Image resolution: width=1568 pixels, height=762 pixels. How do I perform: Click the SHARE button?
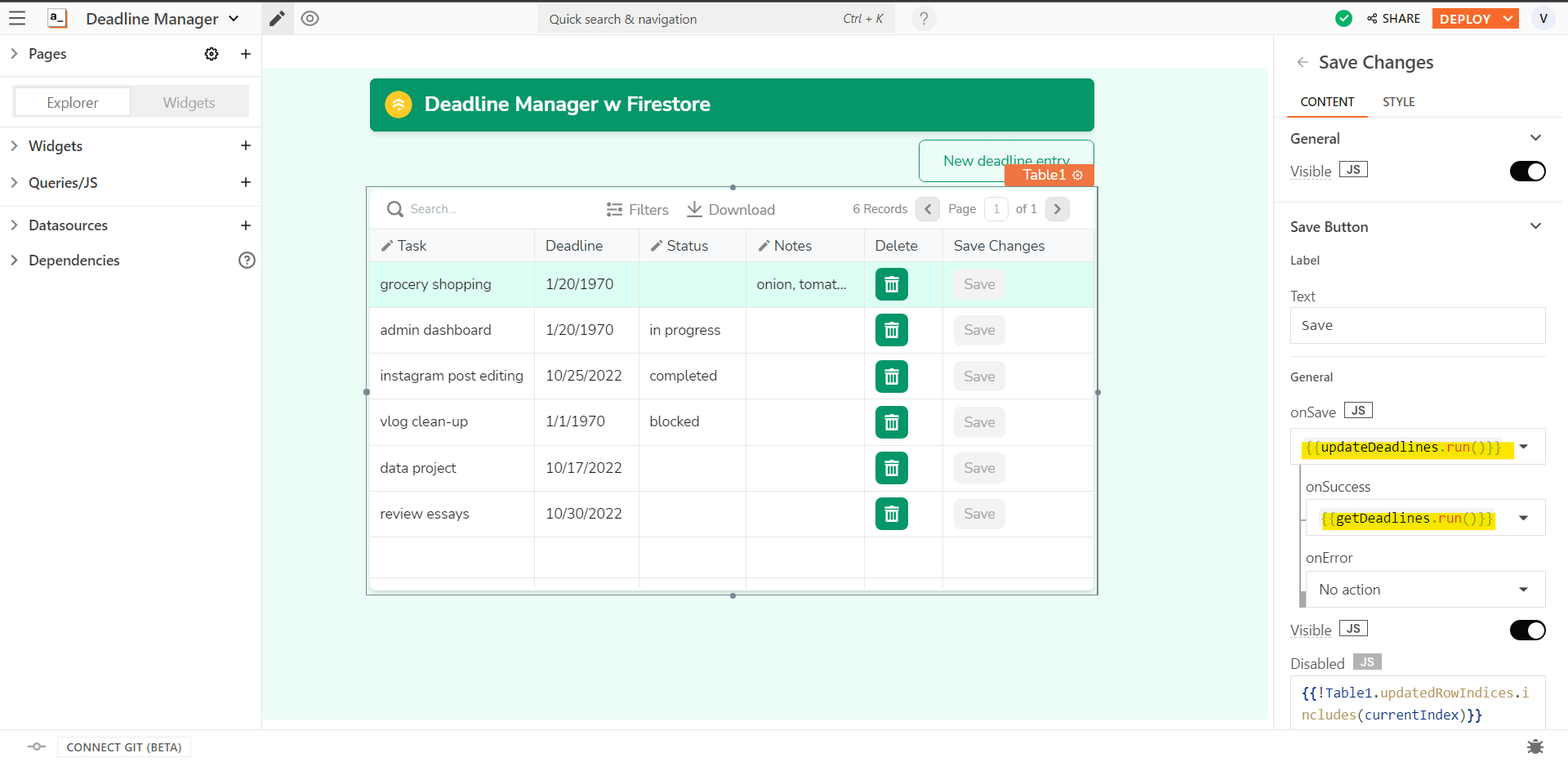pyautogui.click(x=1393, y=19)
